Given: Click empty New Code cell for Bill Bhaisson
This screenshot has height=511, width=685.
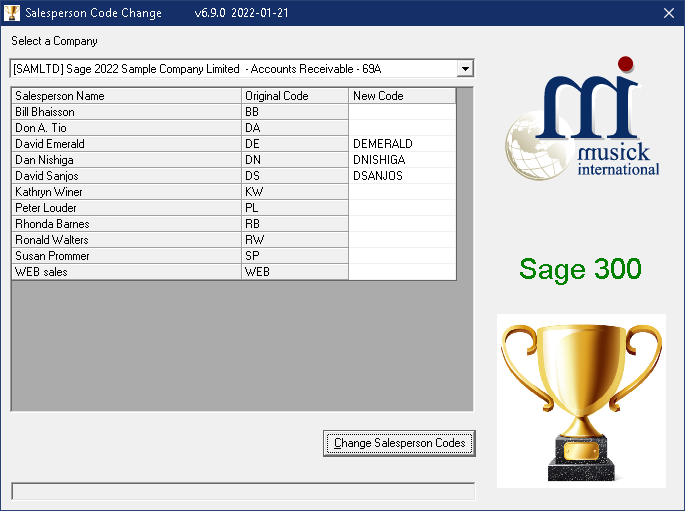Looking at the screenshot, I should coord(402,112).
